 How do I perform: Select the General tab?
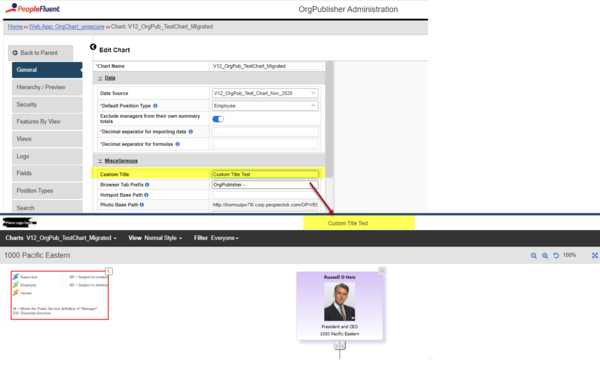tap(47, 70)
